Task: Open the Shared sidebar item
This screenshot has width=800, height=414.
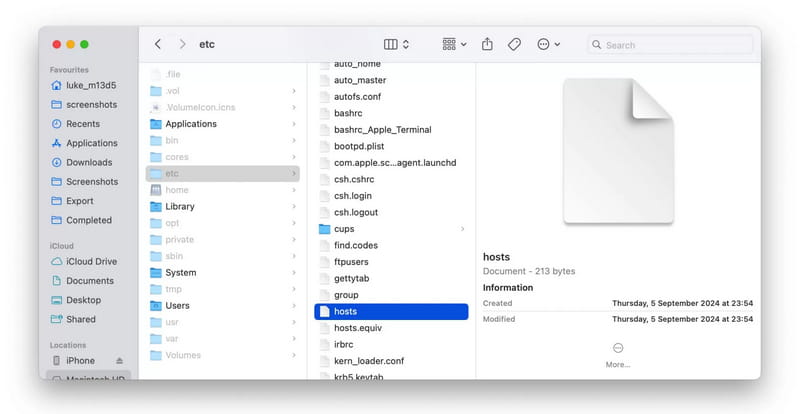Action: [73, 320]
